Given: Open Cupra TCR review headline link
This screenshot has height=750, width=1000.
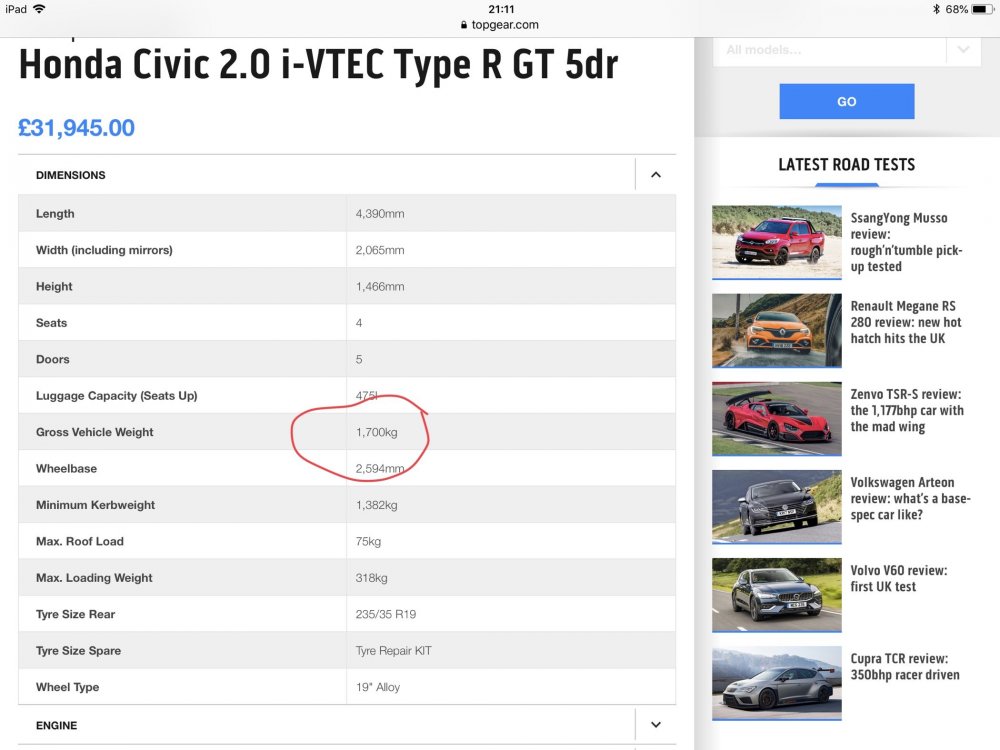Looking at the screenshot, I should coord(904,666).
